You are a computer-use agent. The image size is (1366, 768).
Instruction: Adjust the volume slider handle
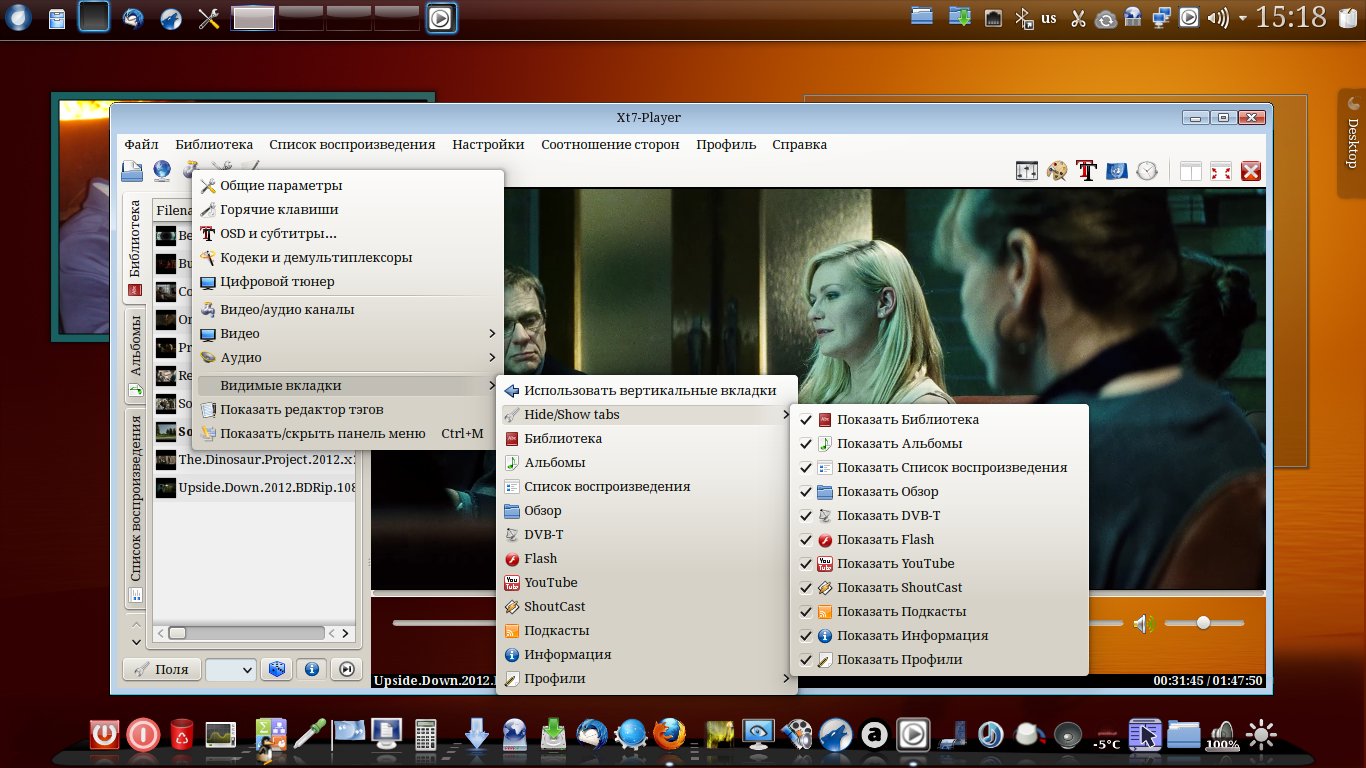pos(1203,623)
